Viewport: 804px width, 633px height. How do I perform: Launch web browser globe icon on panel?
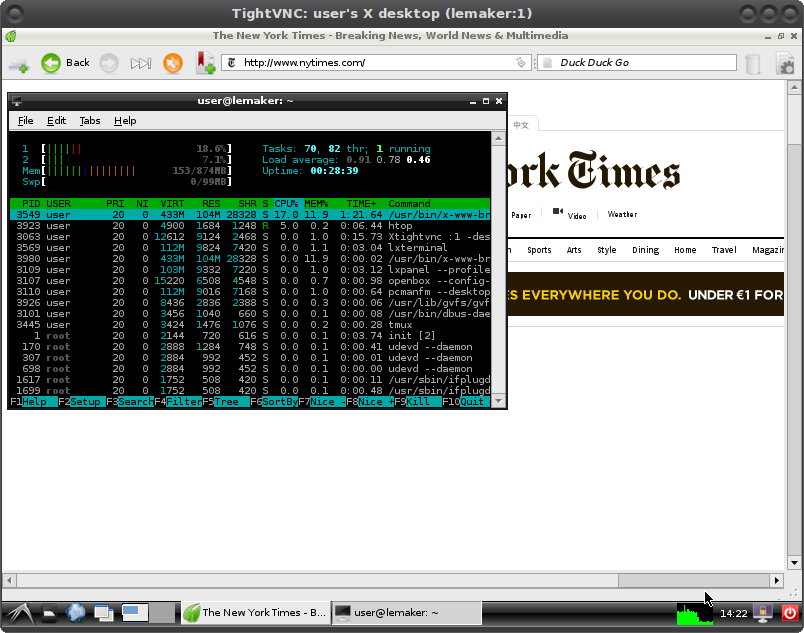[76, 613]
